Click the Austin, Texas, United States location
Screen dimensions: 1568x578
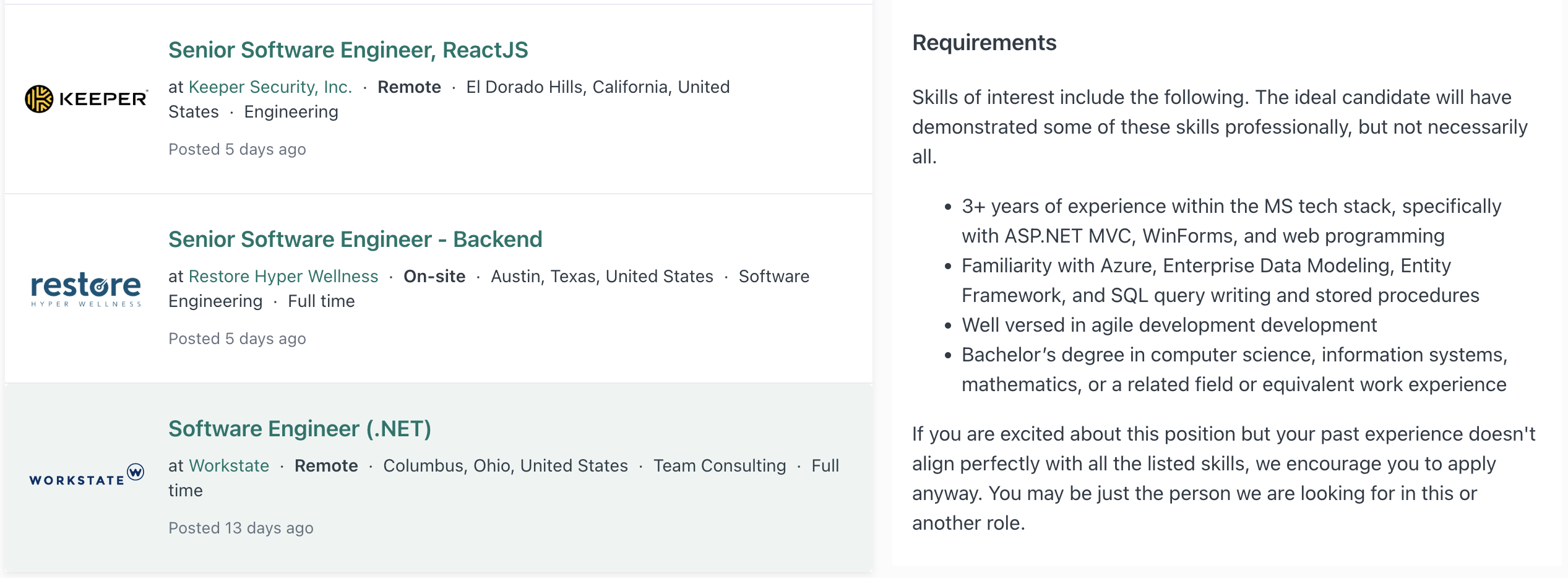601,277
